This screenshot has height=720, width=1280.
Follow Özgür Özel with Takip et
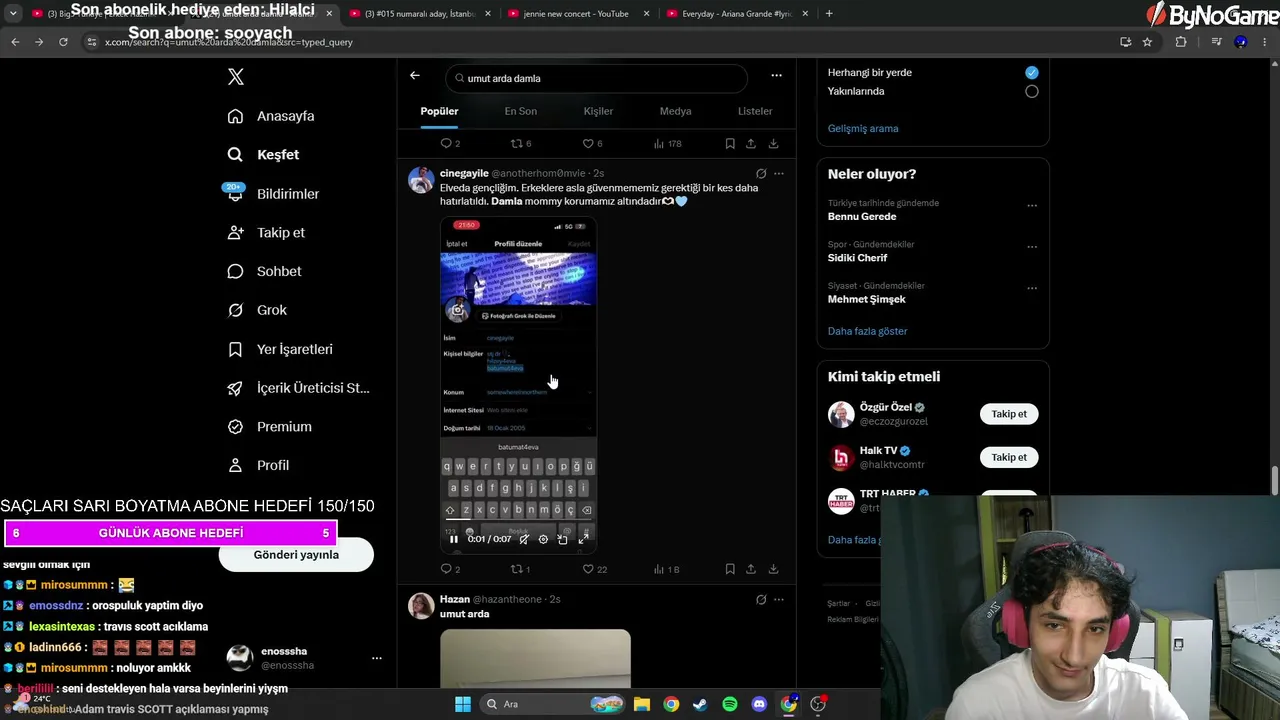coord(1009,414)
